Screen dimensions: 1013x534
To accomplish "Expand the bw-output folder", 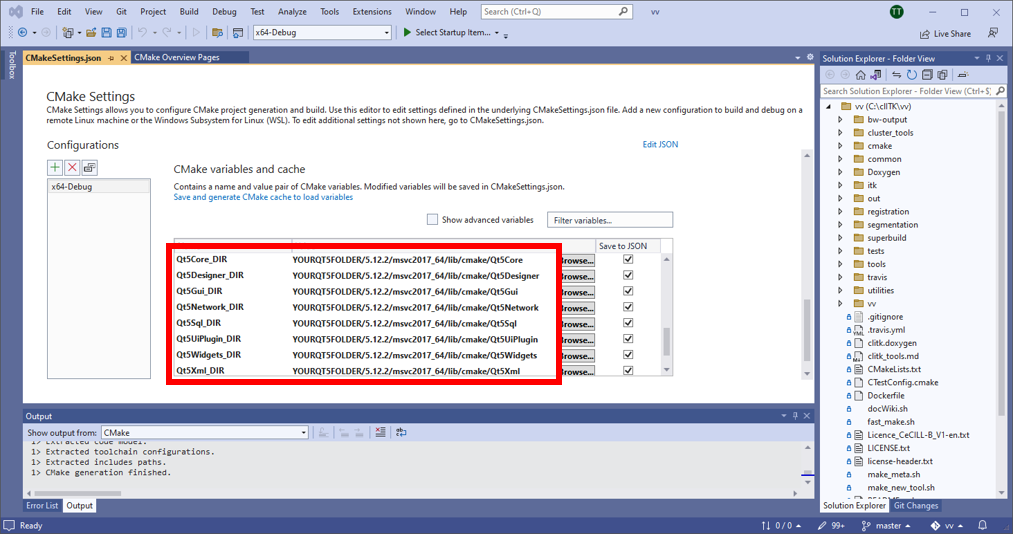I will click(x=840, y=119).
